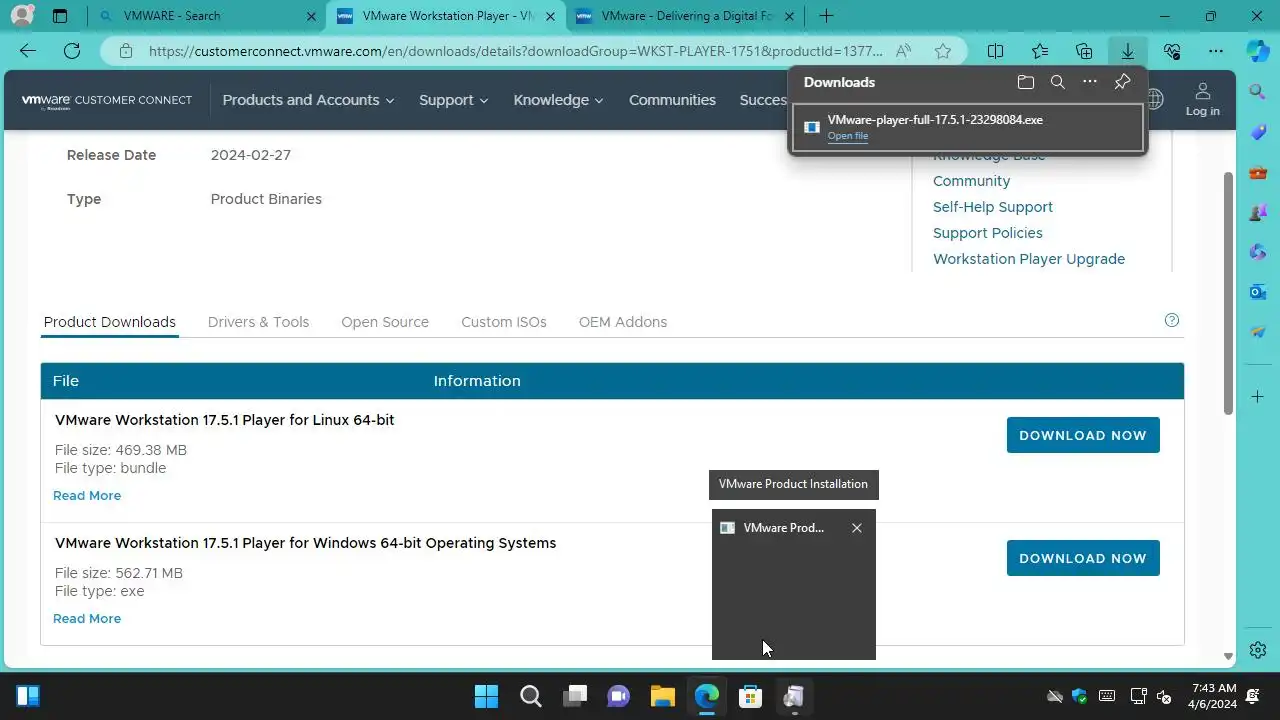Switch to Custom ISOs tab
The height and width of the screenshot is (720, 1280).
(504, 322)
